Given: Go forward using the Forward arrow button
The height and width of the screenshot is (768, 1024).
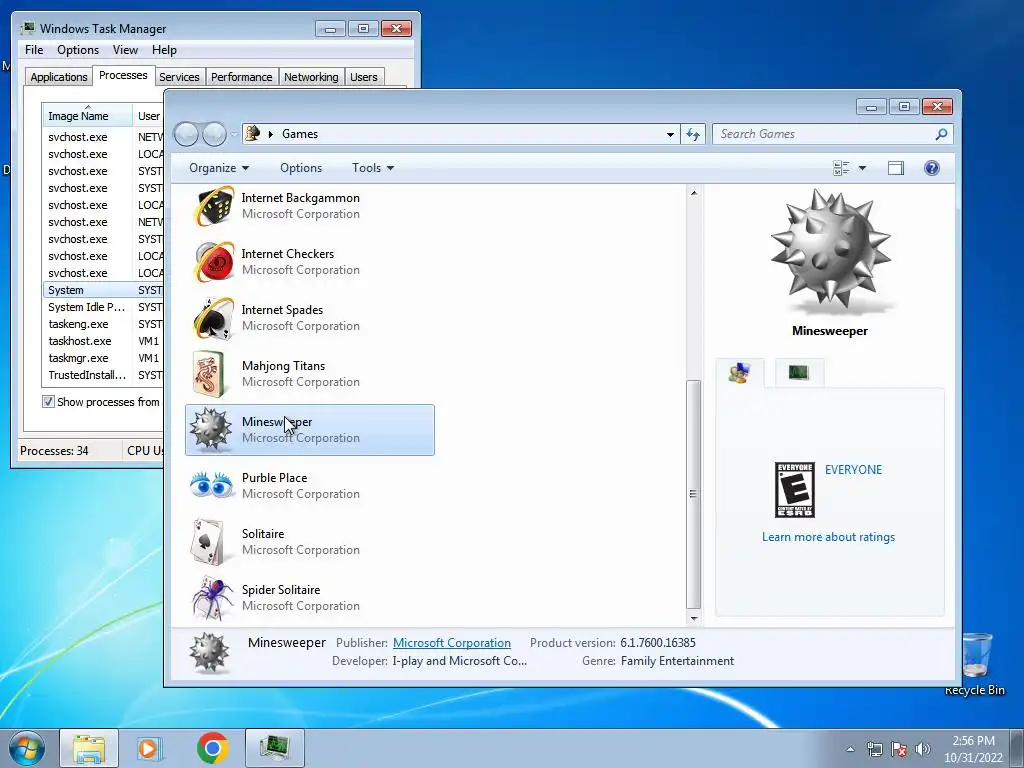Looking at the screenshot, I should [x=214, y=134].
